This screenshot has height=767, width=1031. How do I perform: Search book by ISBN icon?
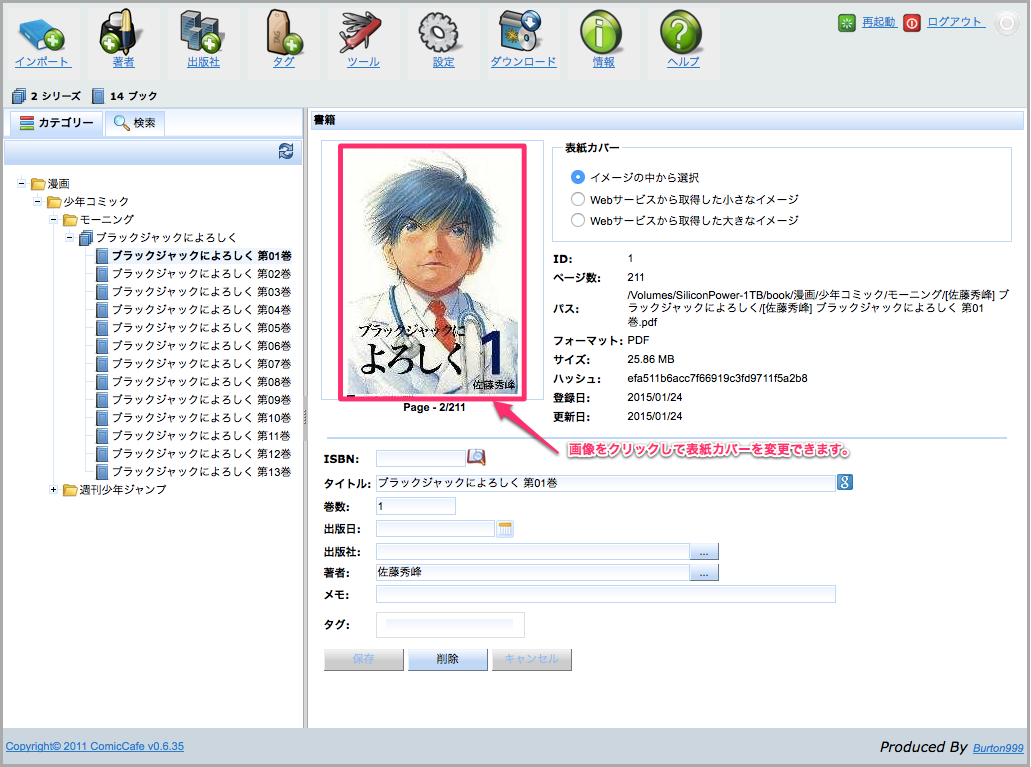[x=476, y=457]
